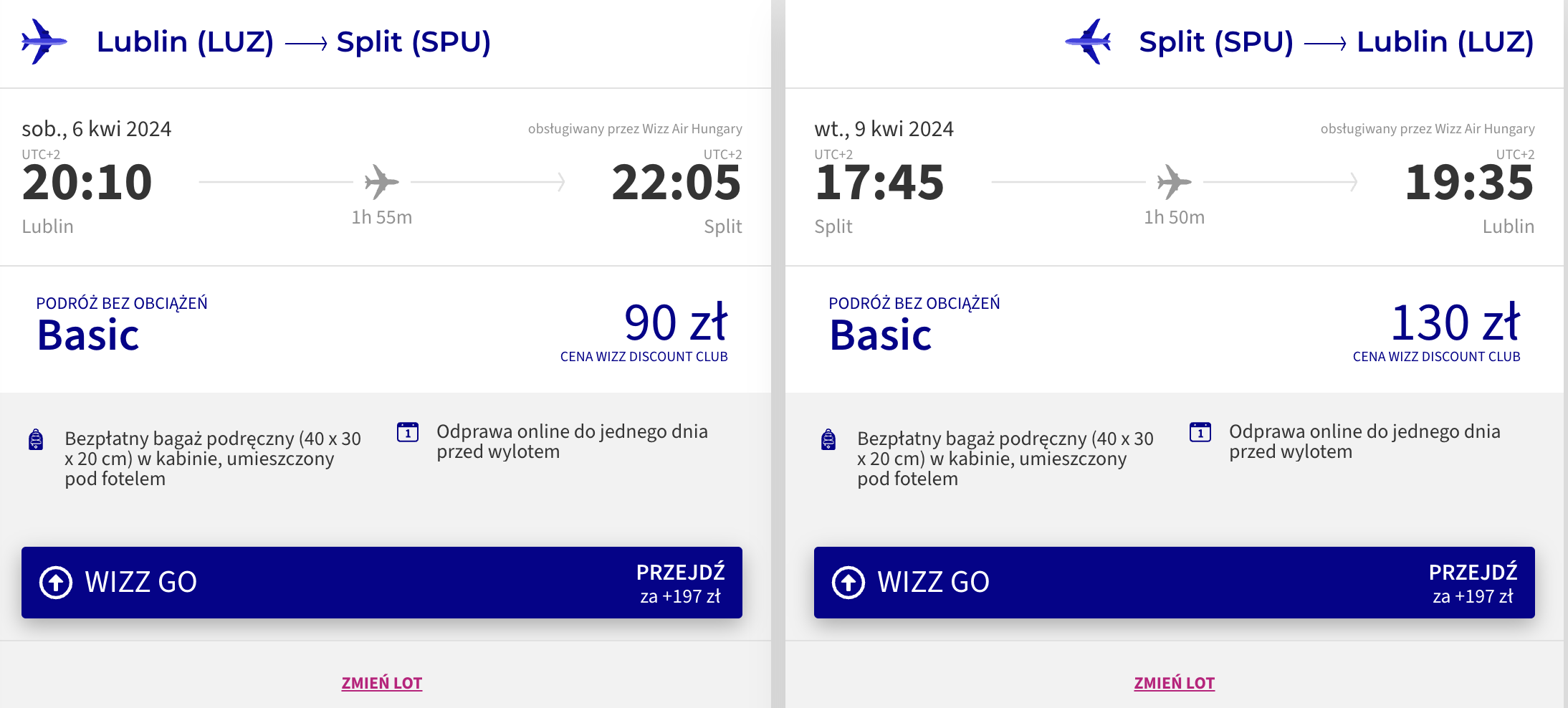Click ZMIEŃ LOT link under Lublin–Split flight
The image size is (1568, 708).
coord(382,683)
